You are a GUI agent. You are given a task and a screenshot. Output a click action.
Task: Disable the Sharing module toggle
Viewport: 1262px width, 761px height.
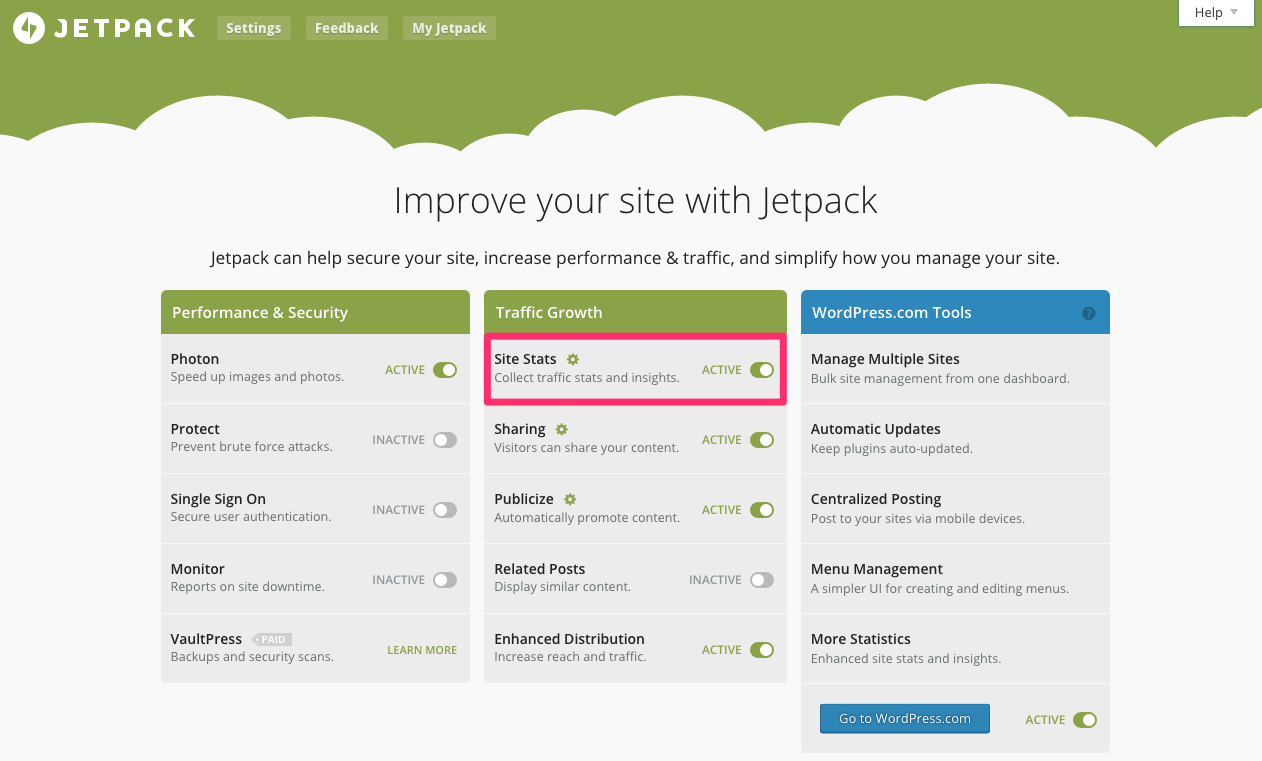coord(762,440)
